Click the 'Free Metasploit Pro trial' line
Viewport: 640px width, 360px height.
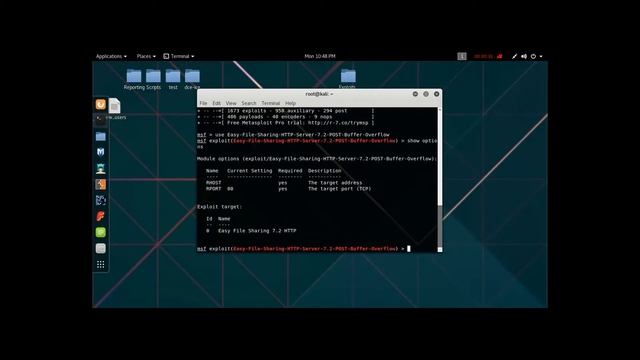pos(286,122)
